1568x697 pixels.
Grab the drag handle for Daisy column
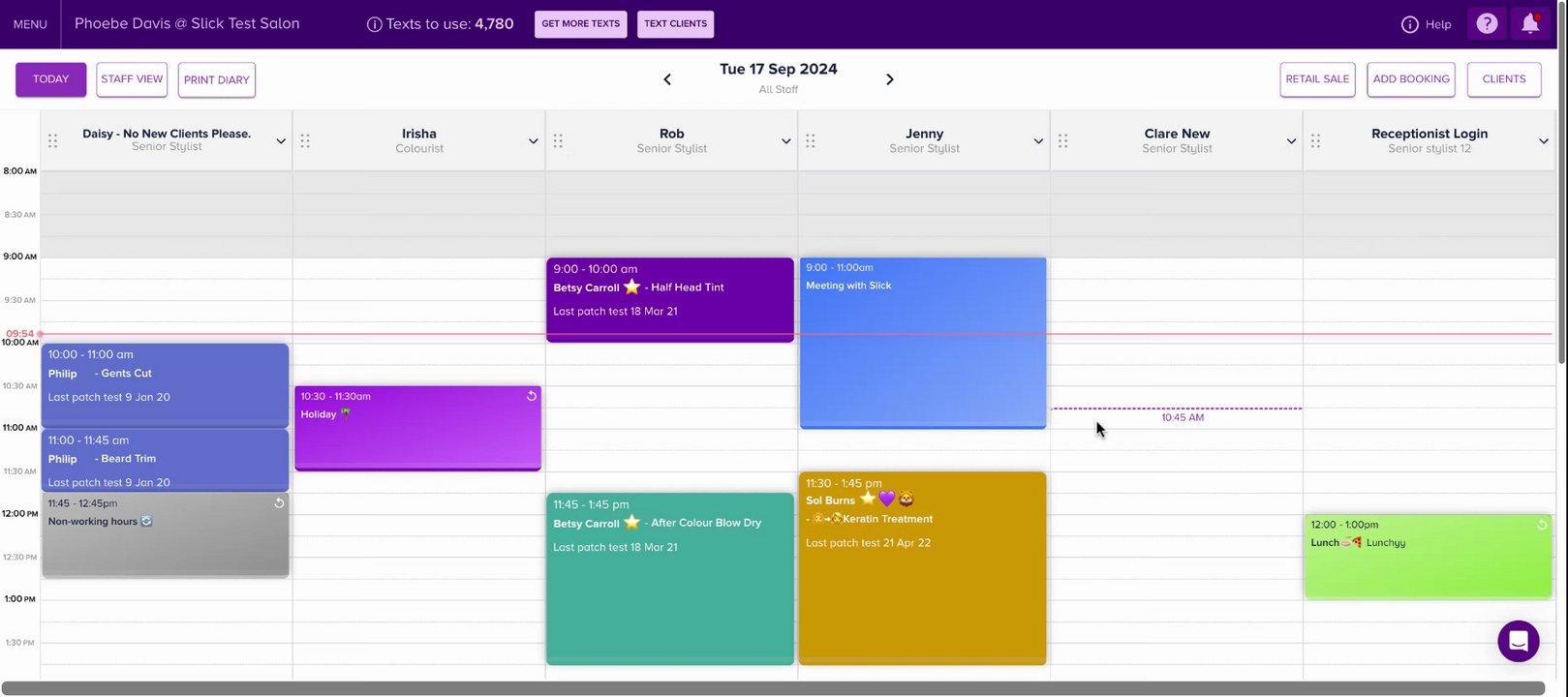(53, 141)
